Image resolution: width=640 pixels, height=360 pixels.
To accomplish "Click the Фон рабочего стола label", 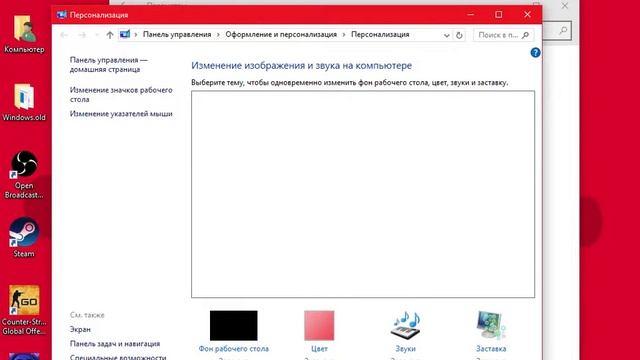I will 233,349.
